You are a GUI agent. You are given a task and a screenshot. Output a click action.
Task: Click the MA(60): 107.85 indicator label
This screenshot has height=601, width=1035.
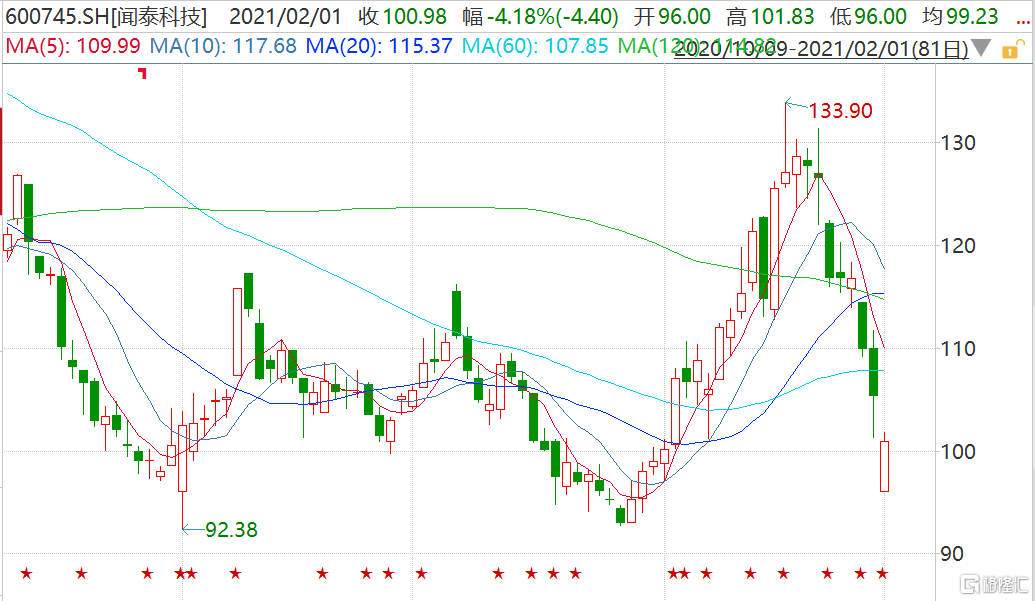[x=535, y=46]
